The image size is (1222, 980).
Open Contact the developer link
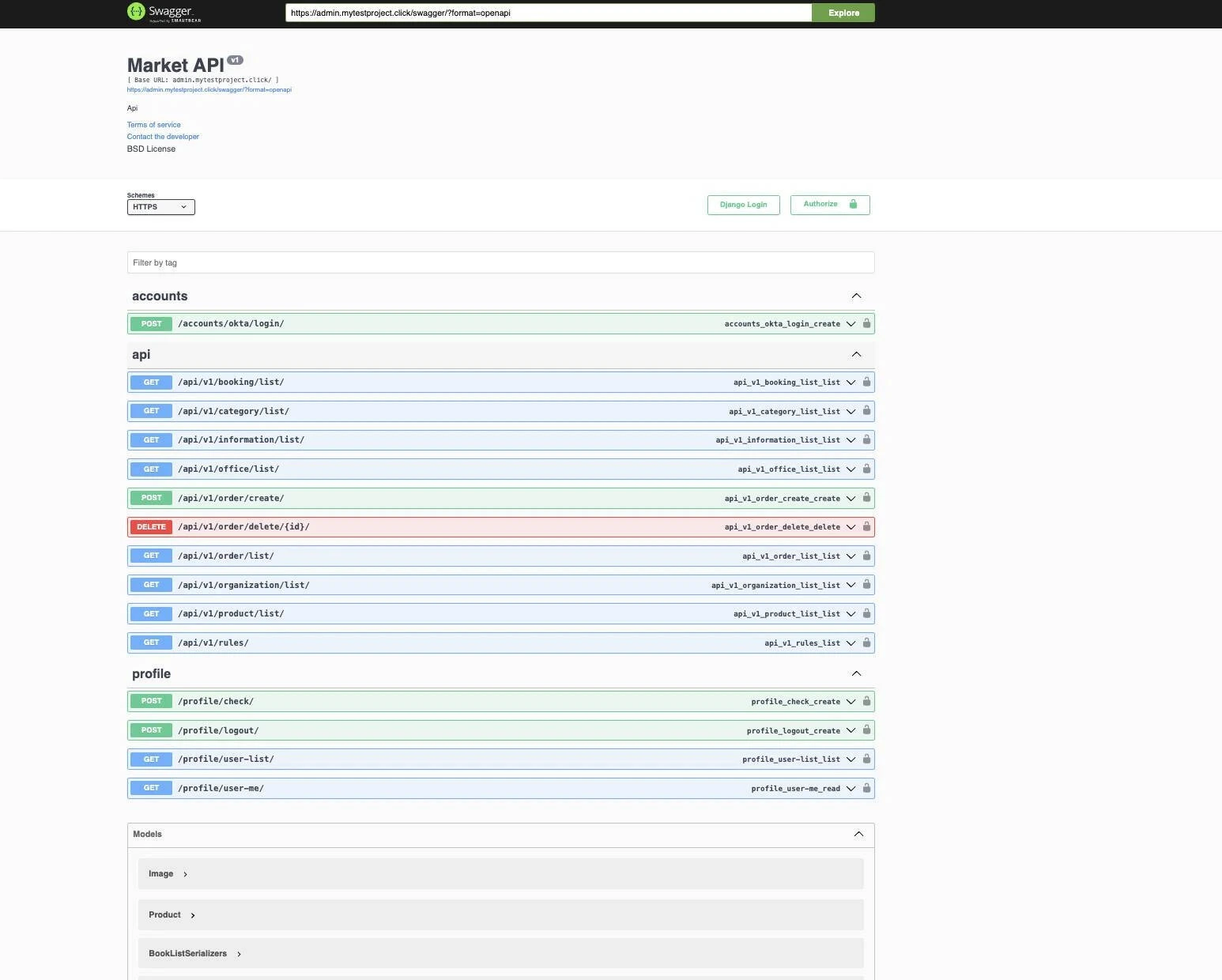[163, 137]
